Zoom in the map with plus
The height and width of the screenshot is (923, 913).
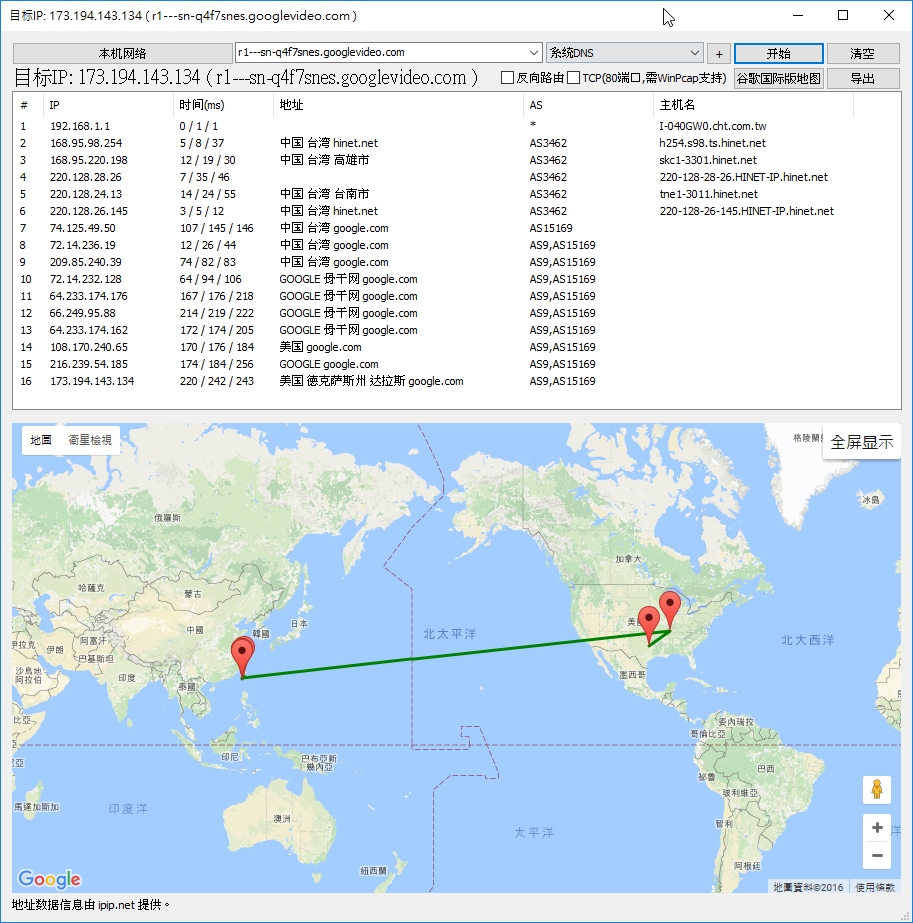877,828
